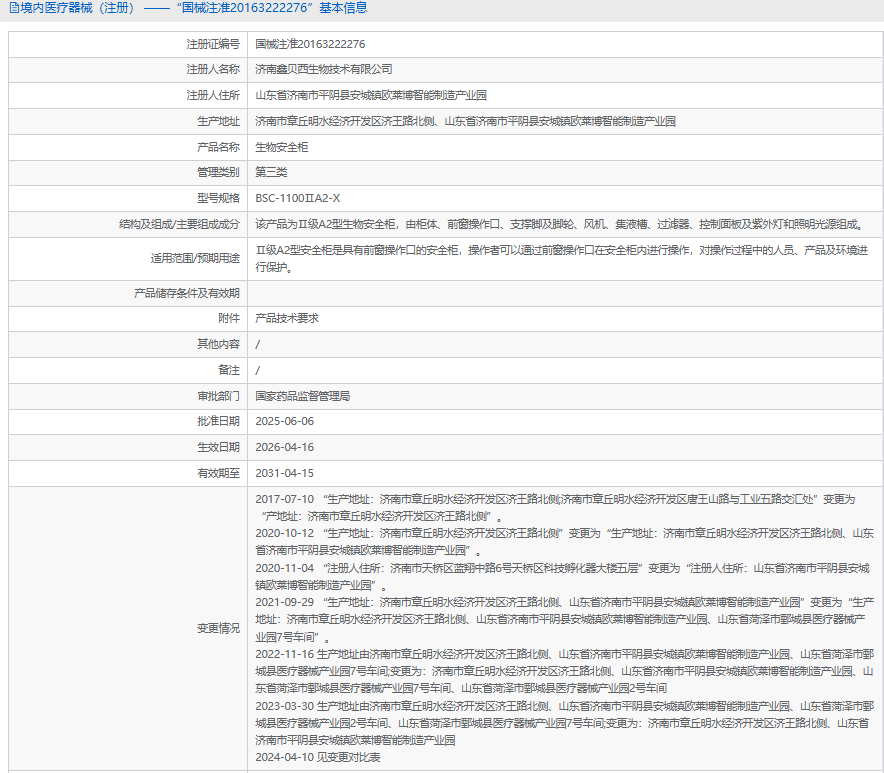This screenshot has height=773, width=884.
Task: Click the 产品名称 label
Action: (218, 147)
